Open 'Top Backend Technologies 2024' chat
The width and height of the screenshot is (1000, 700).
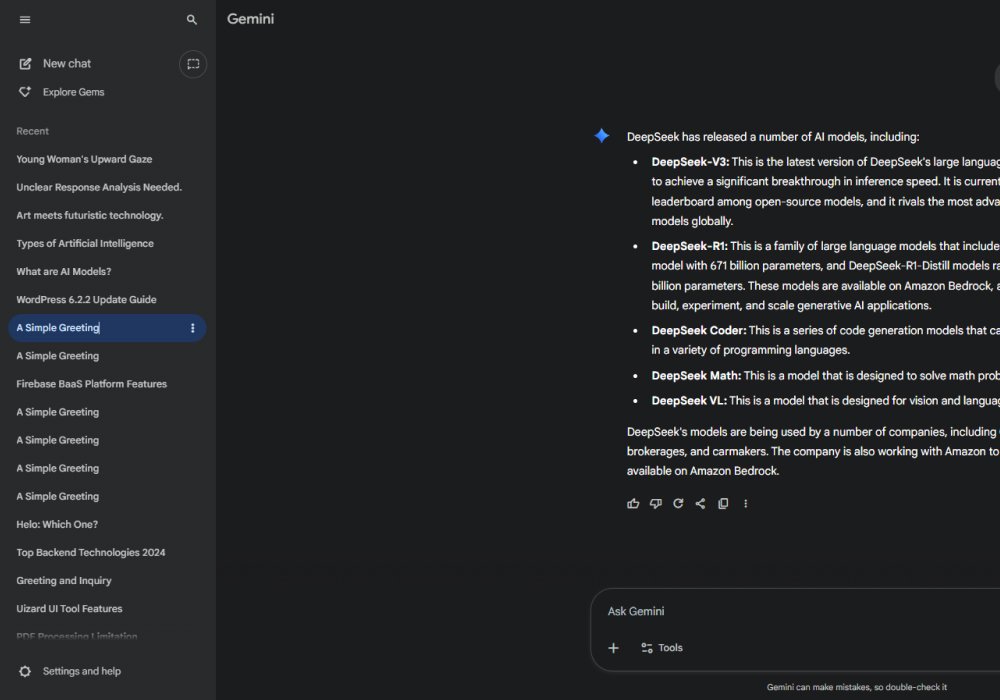[90, 552]
